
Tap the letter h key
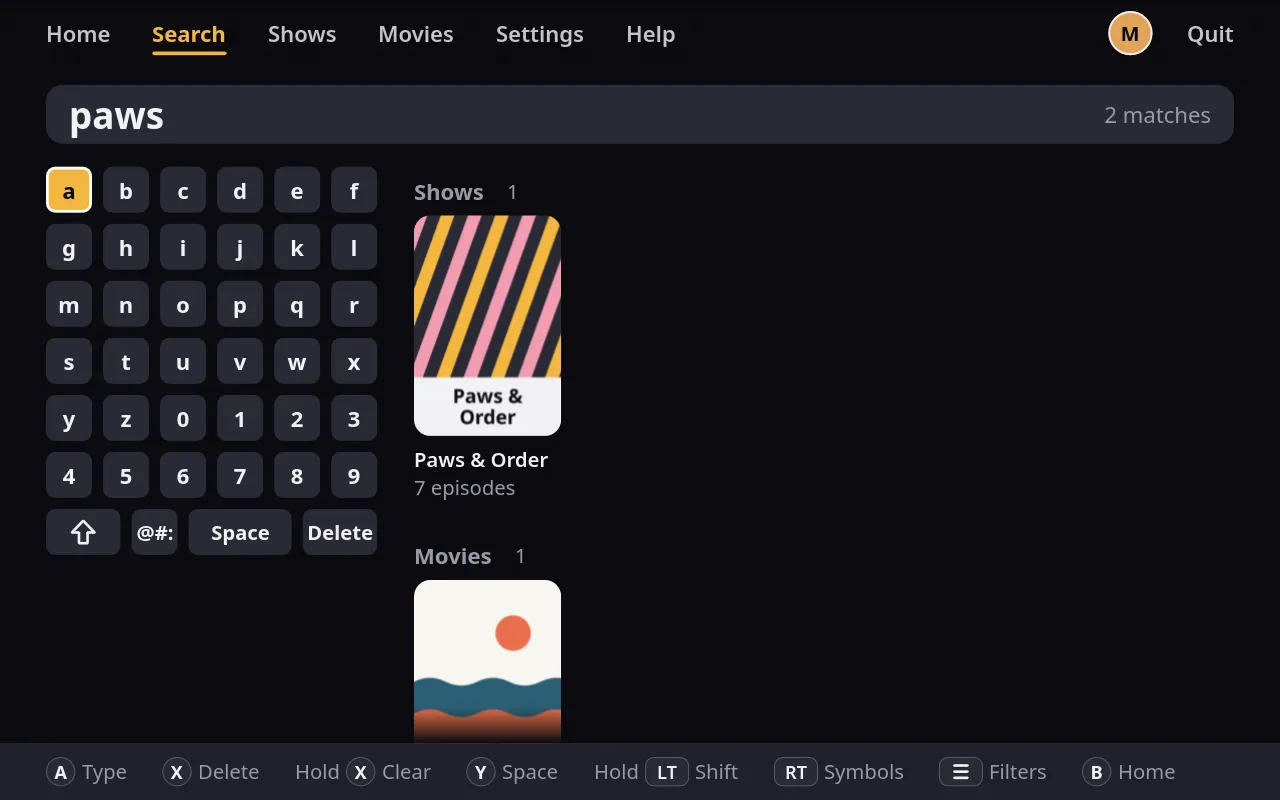(x=126, y=247)
